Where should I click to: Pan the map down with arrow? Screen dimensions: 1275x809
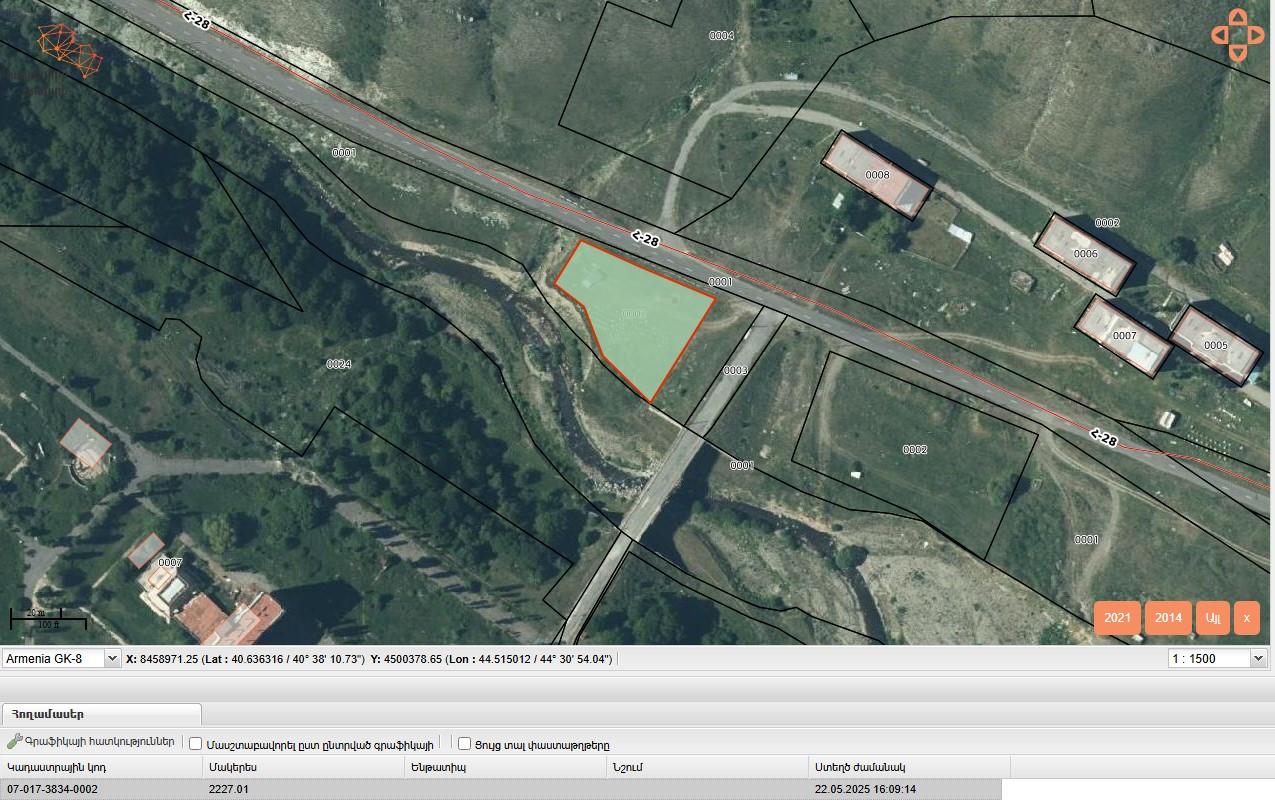pos(1238,53)
